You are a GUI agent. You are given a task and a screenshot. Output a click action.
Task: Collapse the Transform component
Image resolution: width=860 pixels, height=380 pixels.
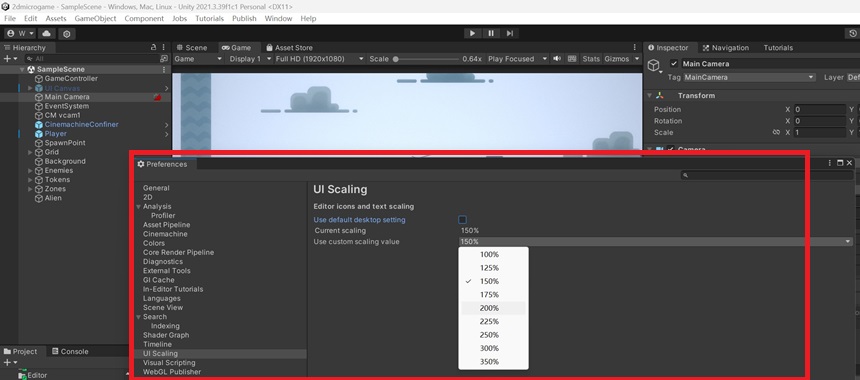pyautogui.click(x=649, y=95)
